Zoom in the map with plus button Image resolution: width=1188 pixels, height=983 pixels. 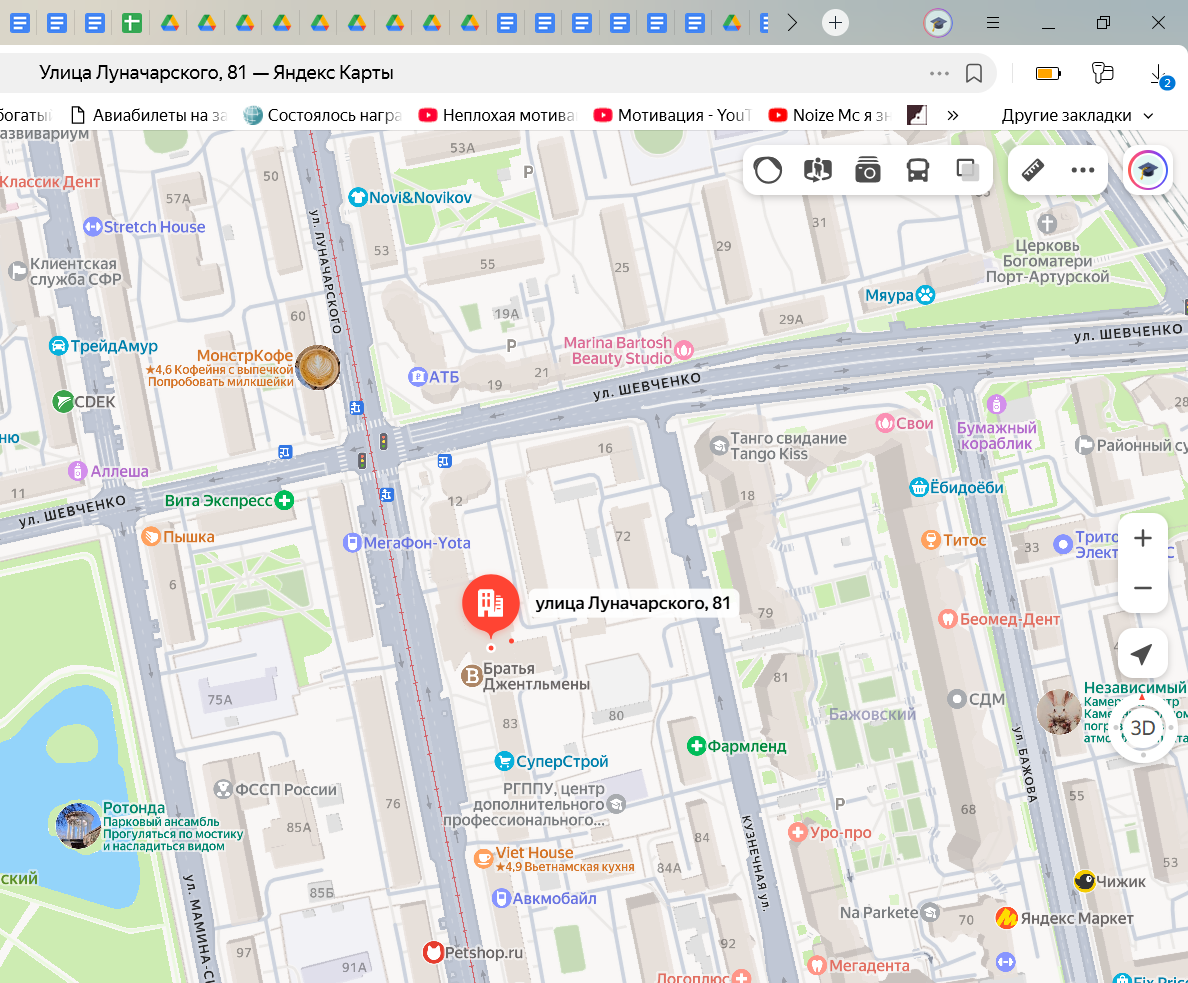coord(1142,539)
